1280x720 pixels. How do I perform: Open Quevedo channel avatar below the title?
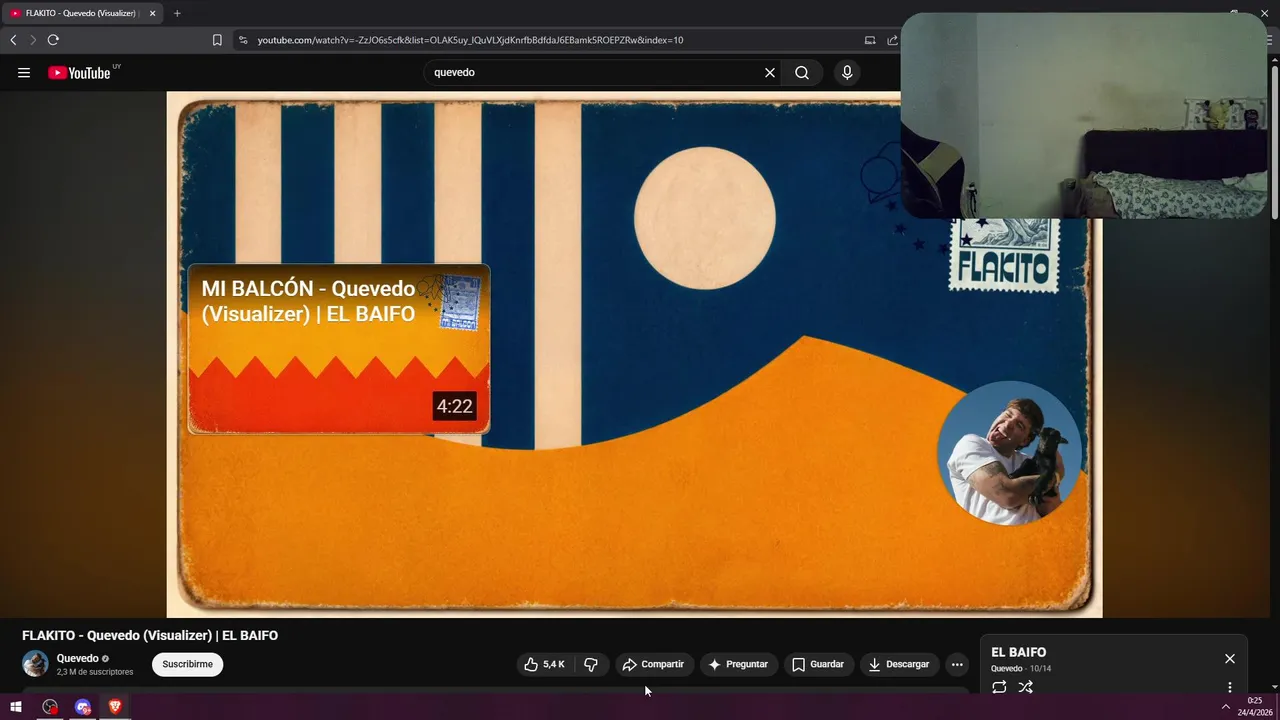point(35,664)
